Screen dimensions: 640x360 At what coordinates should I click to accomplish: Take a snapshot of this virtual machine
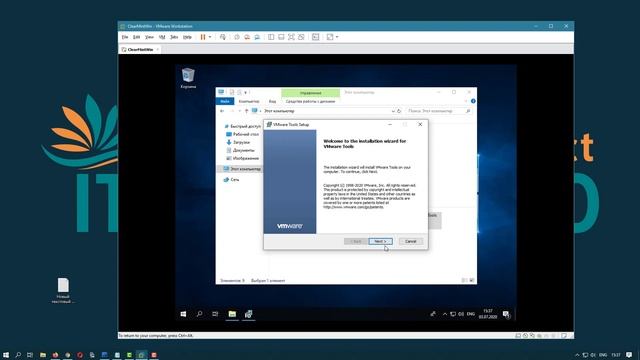pos(237,37)
